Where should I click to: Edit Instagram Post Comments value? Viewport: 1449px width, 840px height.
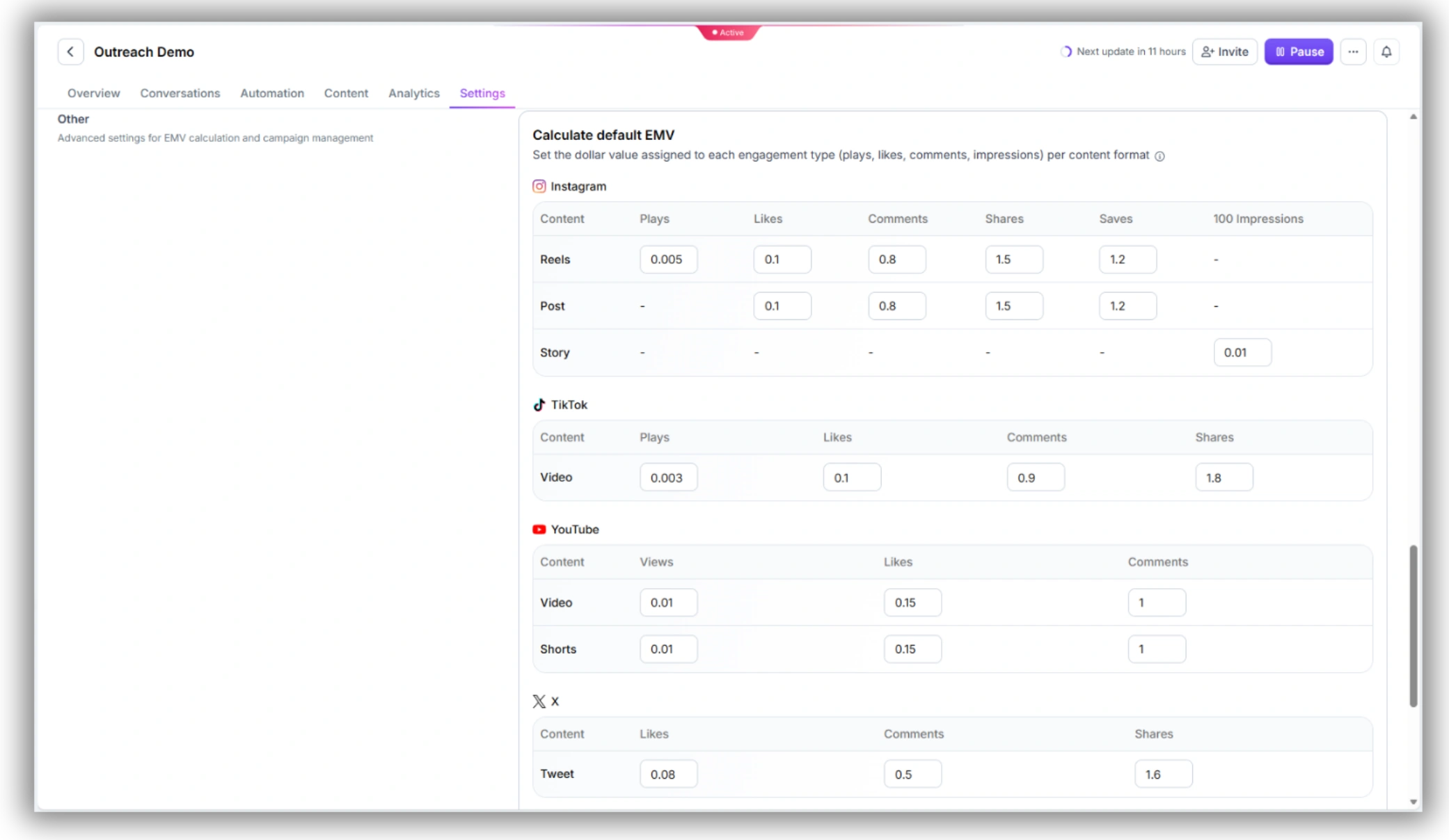(896, 306)
